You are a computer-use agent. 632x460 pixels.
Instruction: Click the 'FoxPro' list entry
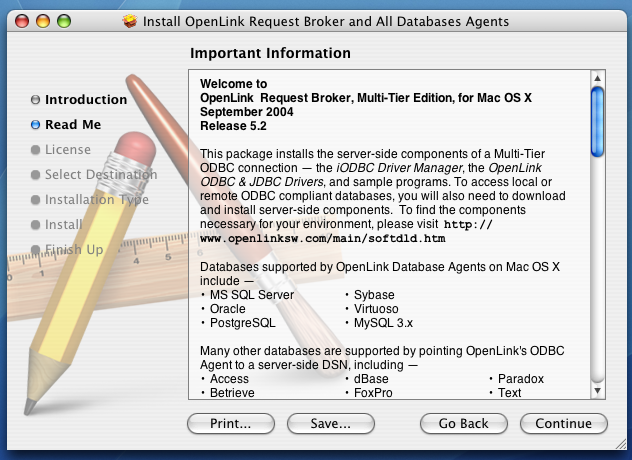(373, 393)
